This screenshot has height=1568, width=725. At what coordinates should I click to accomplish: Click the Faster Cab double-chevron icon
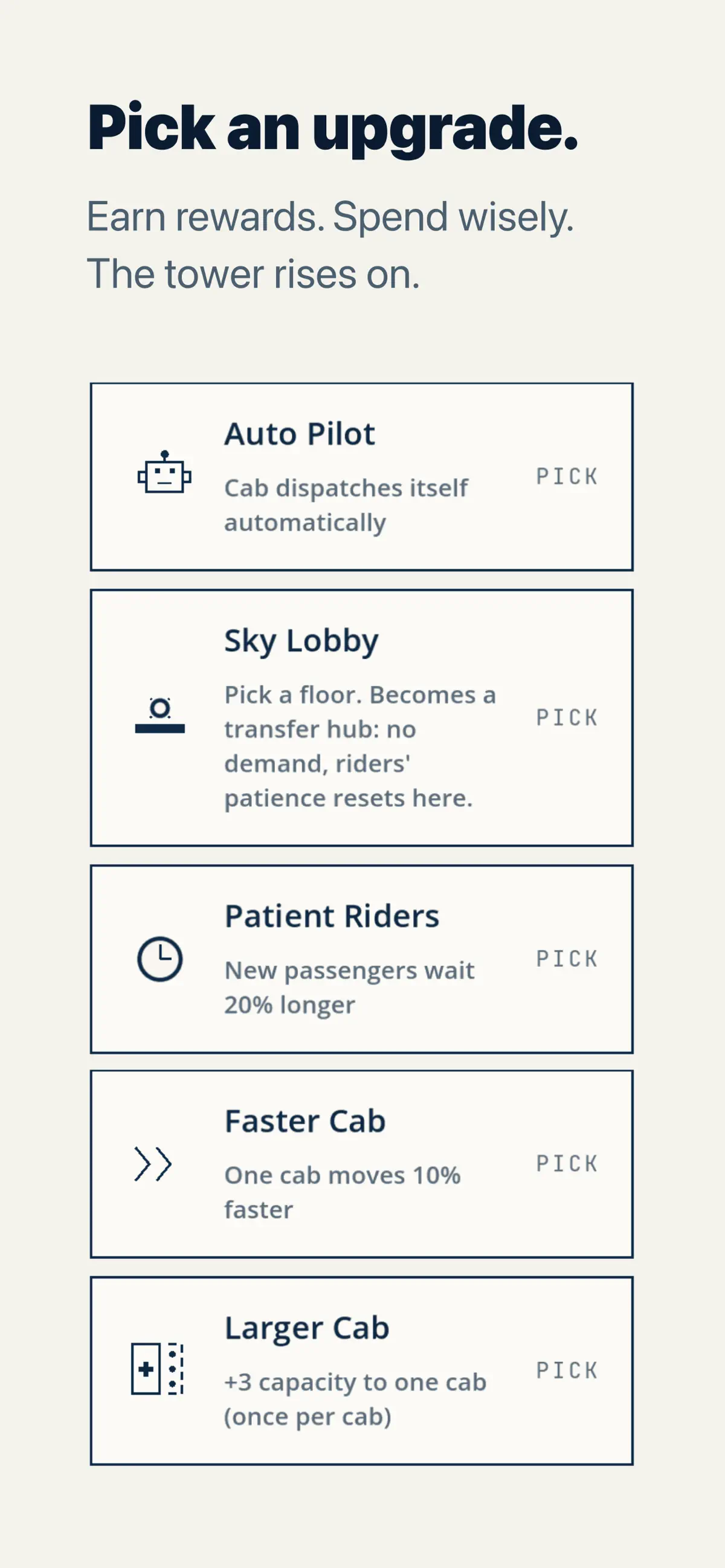click(153, 1164)
